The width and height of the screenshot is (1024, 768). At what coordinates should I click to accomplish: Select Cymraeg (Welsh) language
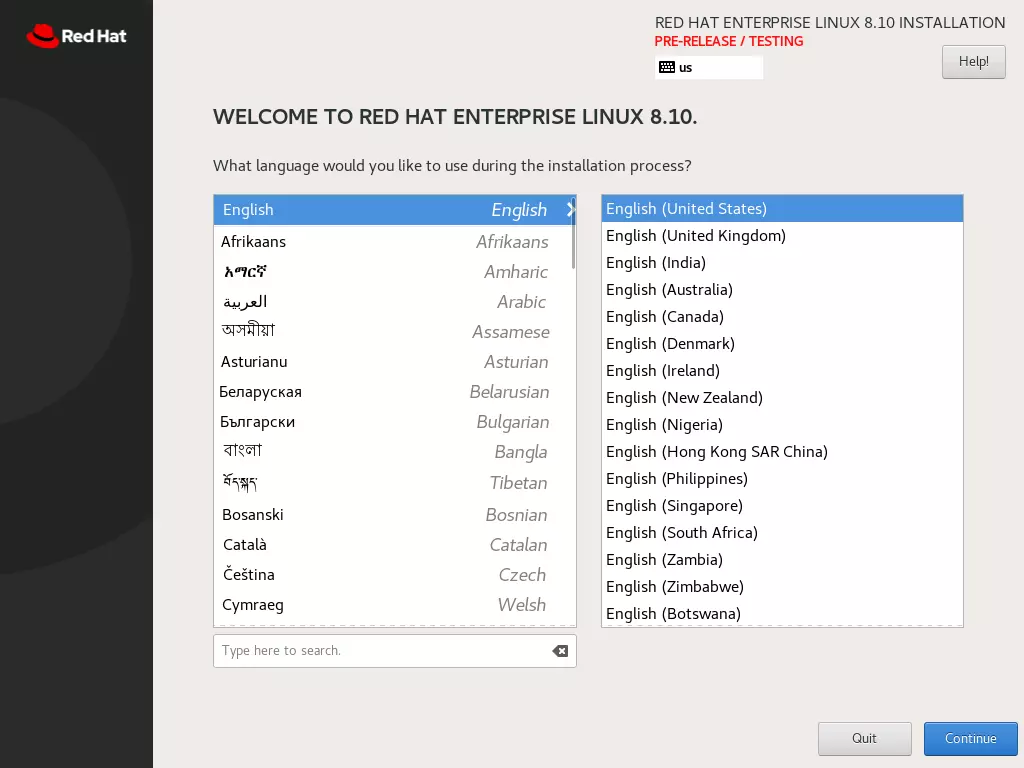pos(252,605)
